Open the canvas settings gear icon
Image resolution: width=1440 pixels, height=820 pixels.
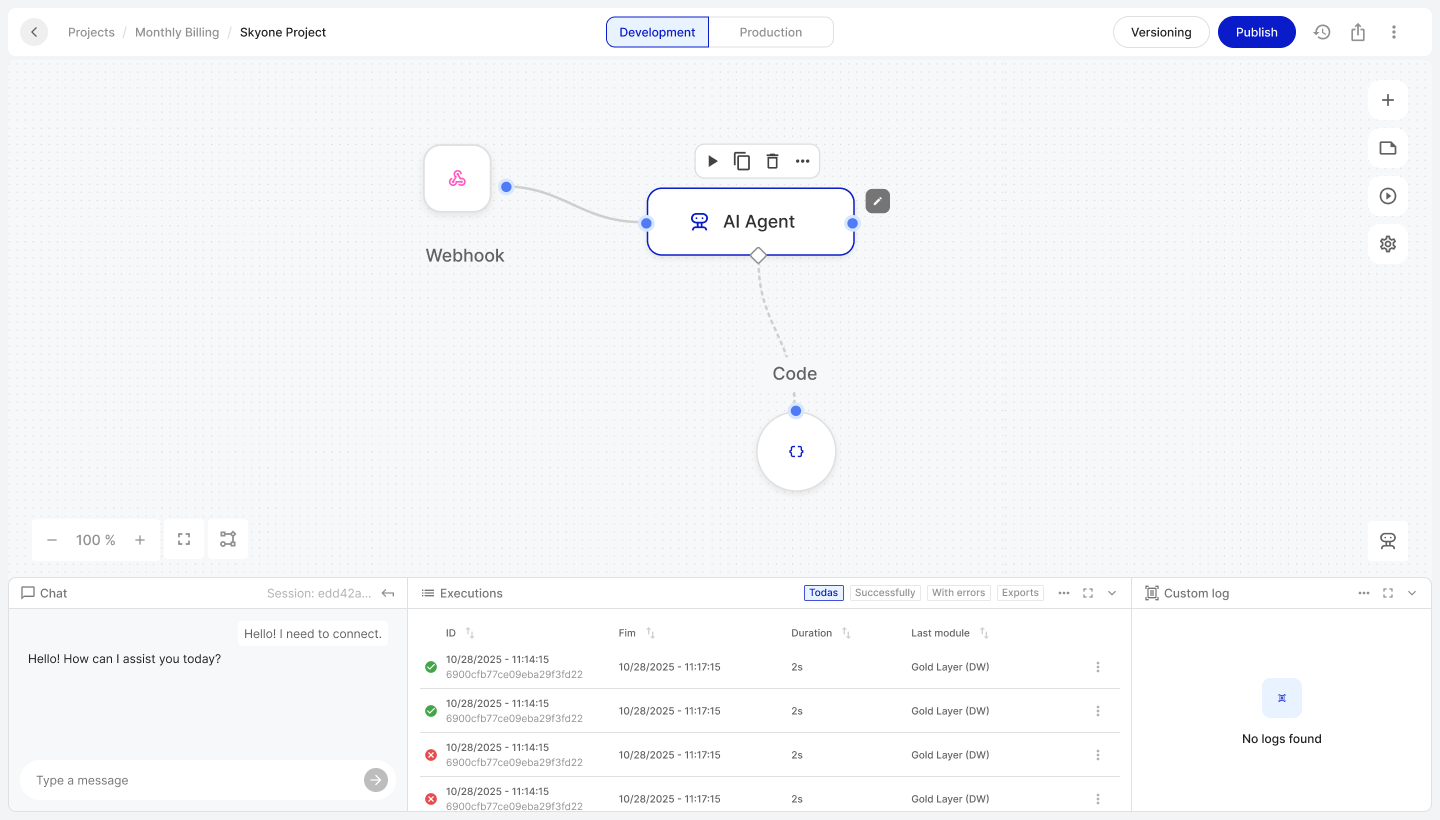coord(1388,244)
